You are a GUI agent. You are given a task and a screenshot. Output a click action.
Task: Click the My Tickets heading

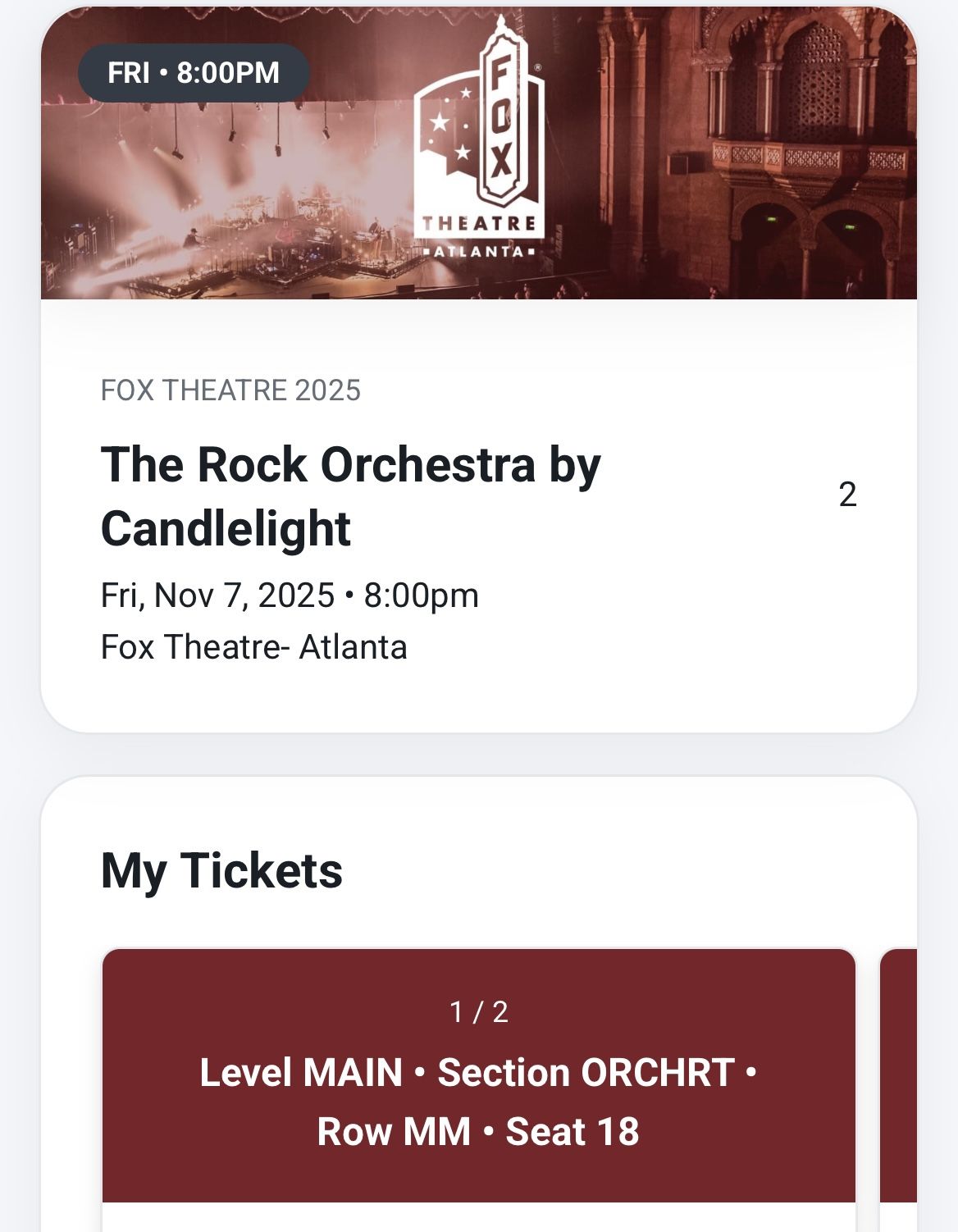[221, 870]
